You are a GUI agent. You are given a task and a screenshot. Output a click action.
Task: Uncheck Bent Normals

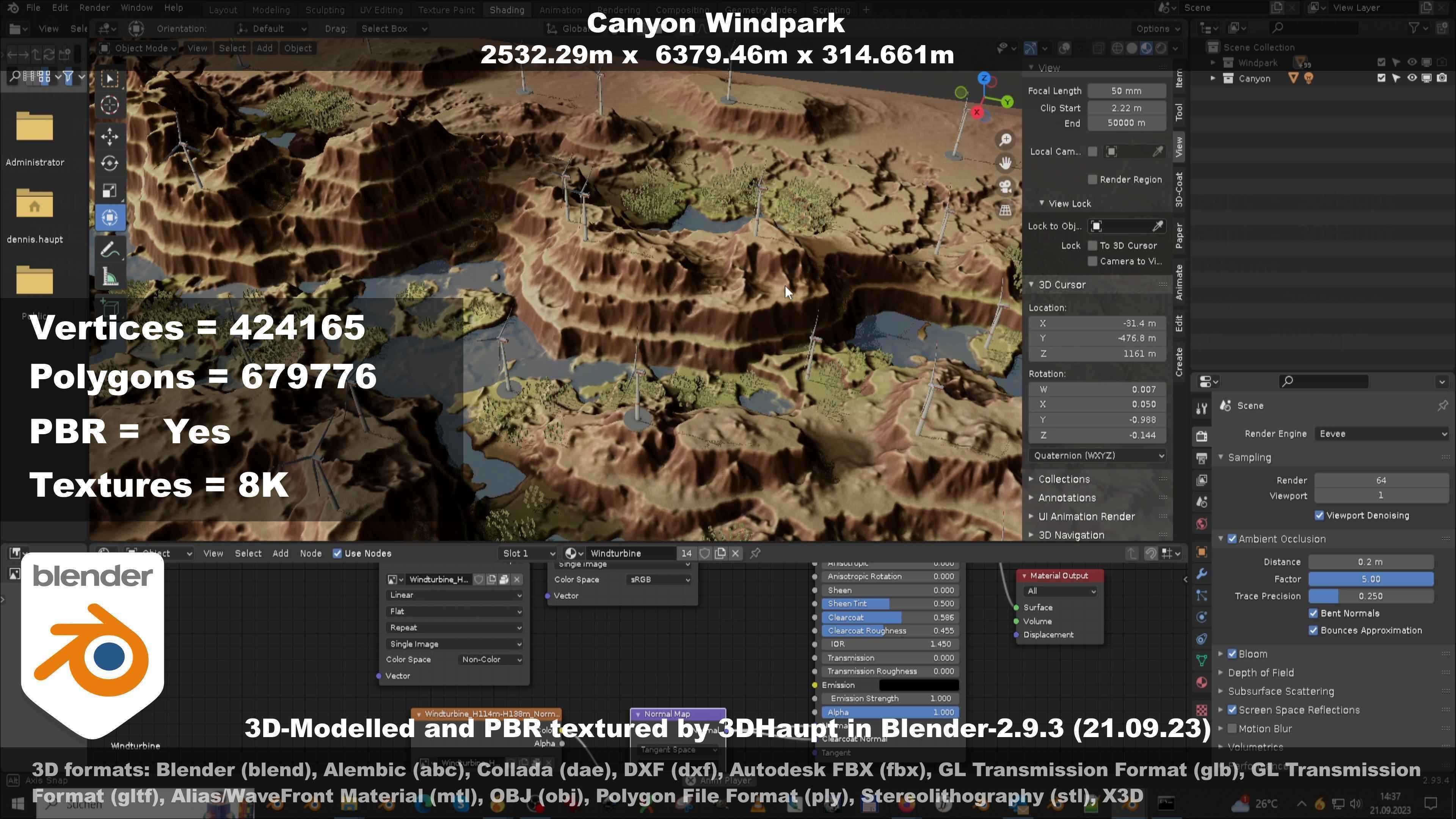(1313, 613)
